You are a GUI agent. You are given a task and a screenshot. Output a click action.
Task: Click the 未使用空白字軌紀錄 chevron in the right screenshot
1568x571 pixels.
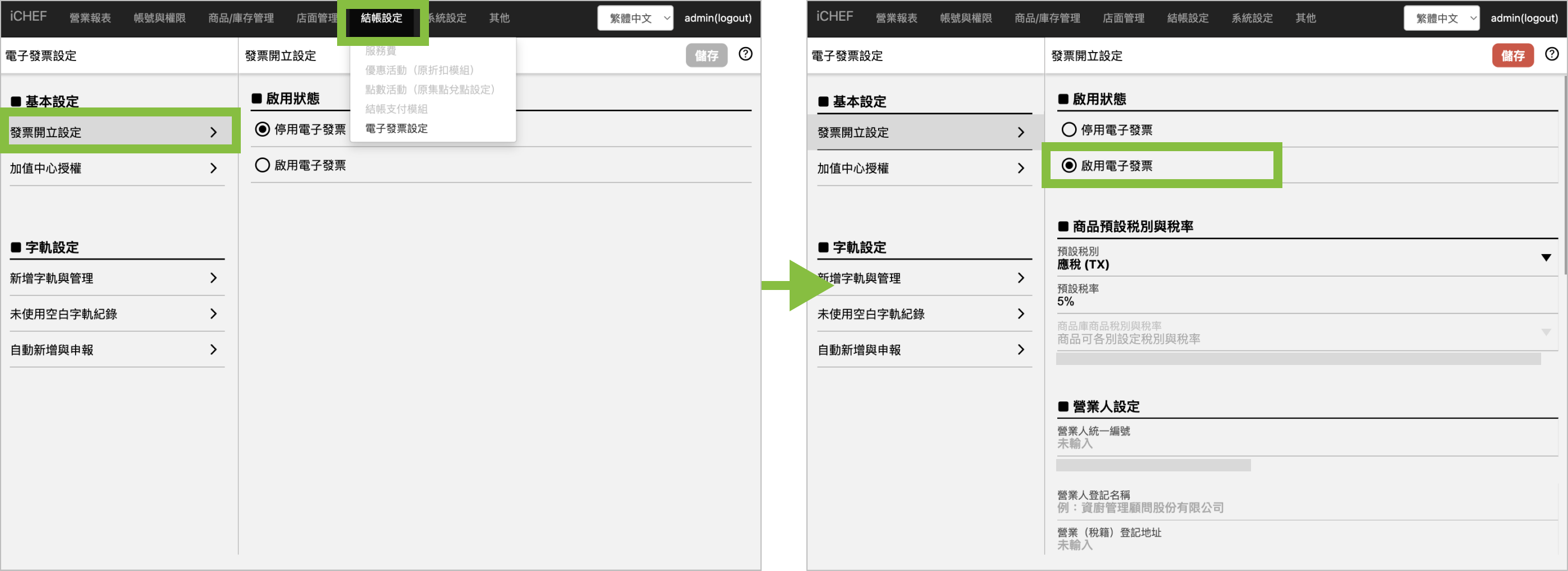click(x=1021, y=314)
